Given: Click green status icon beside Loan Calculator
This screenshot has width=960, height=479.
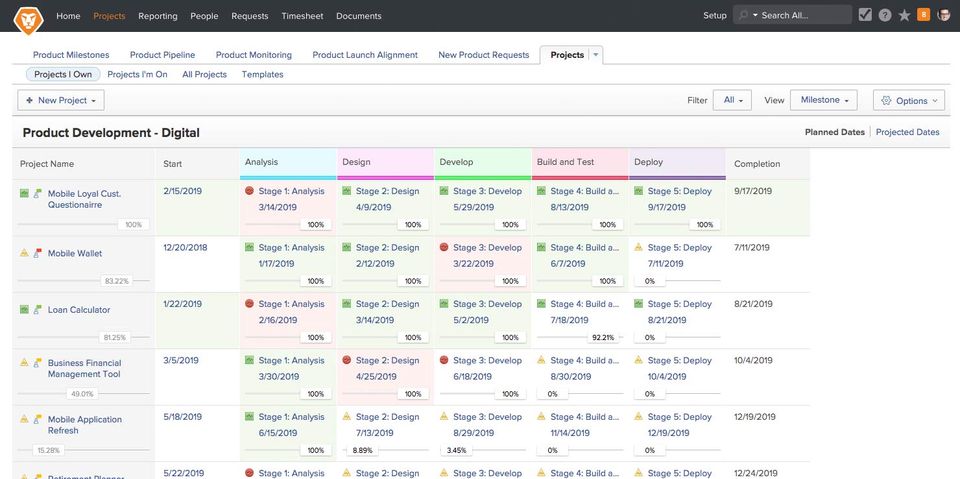Looking at the screenshot, I should click(x=24, y=309).
